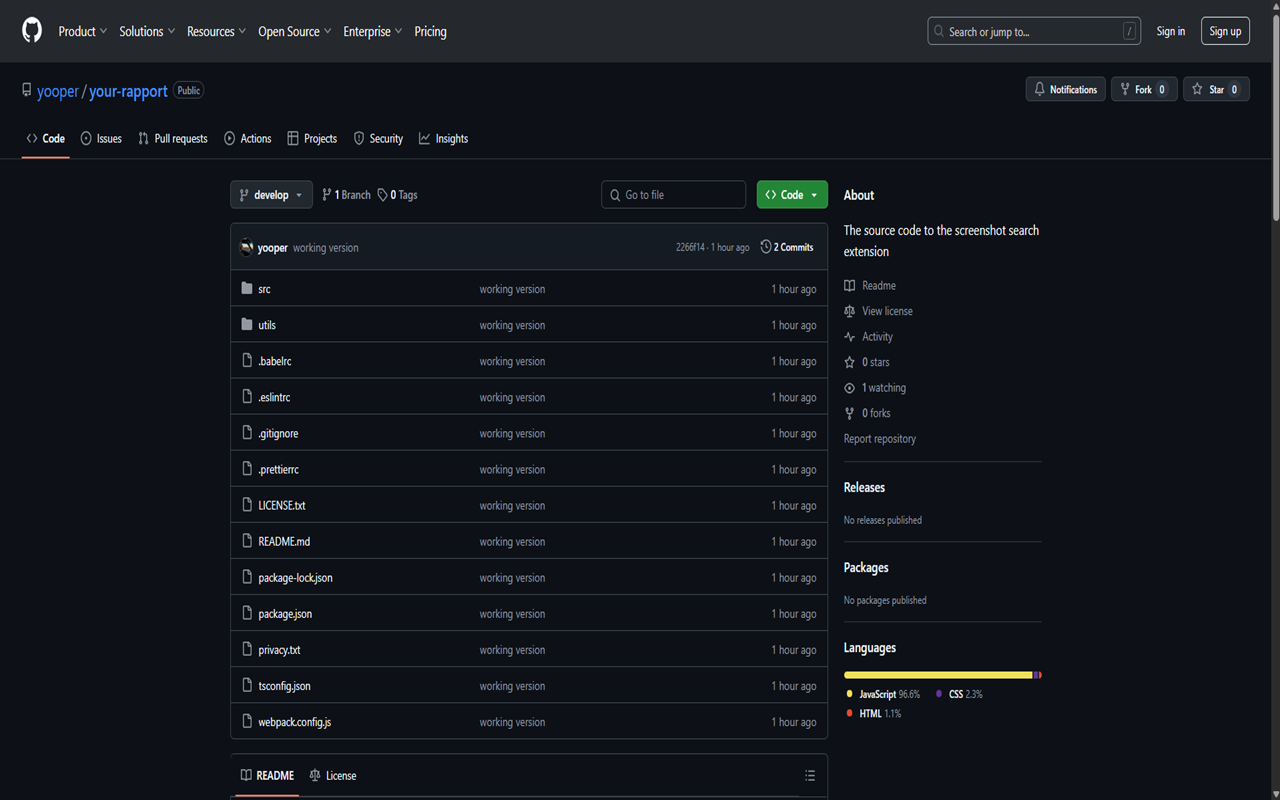This screenshot has width=1280, height=800.
Task: Click the pulse icon beside Activity
Action: [850, 337]
